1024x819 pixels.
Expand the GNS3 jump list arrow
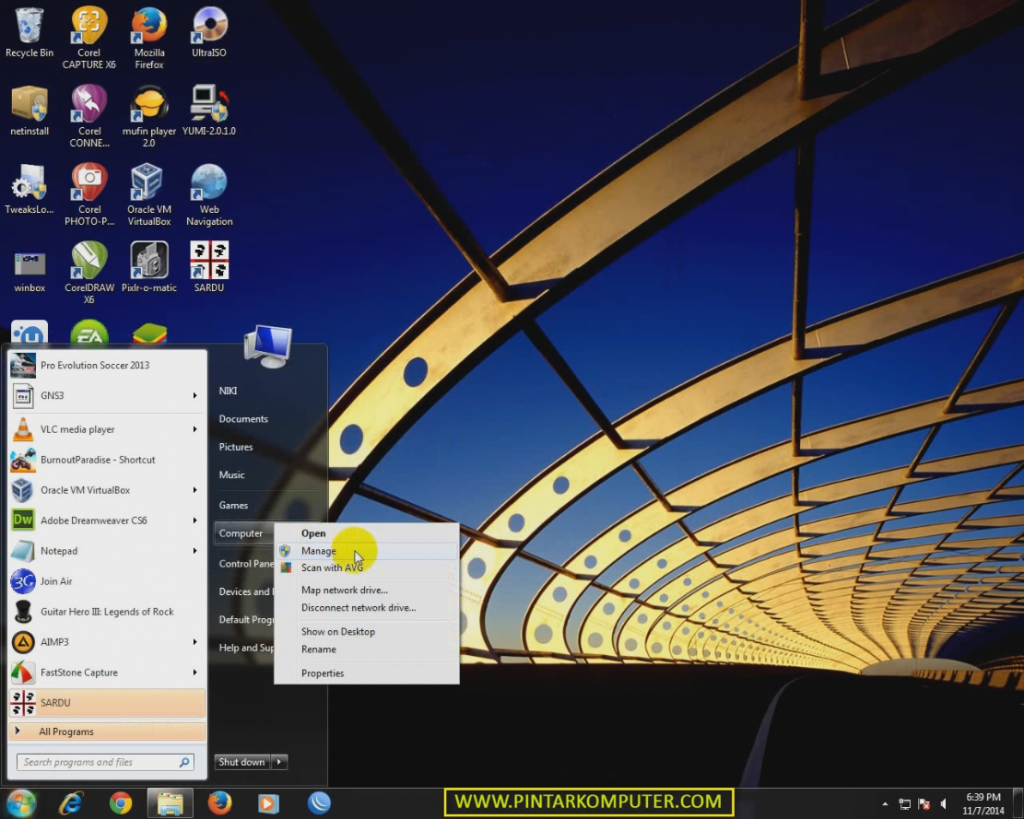pos(195,395)
